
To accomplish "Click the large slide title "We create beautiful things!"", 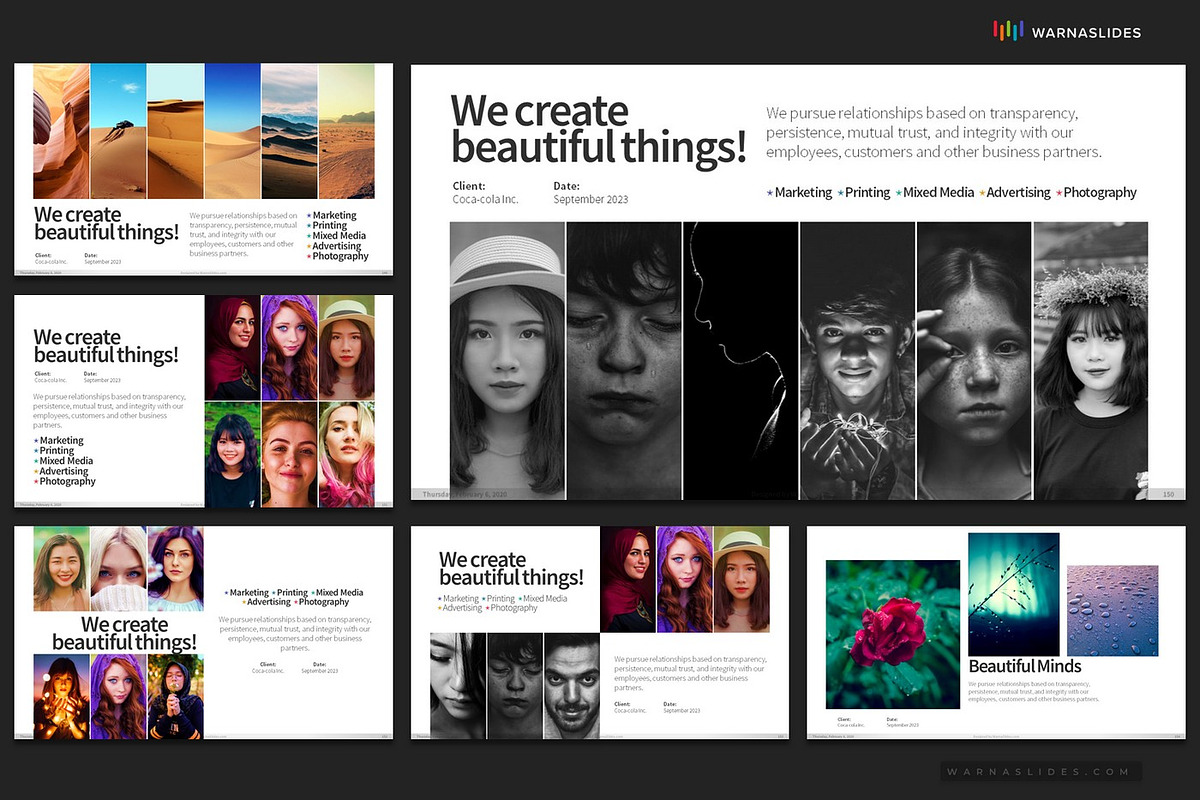I will pos(598,130).
